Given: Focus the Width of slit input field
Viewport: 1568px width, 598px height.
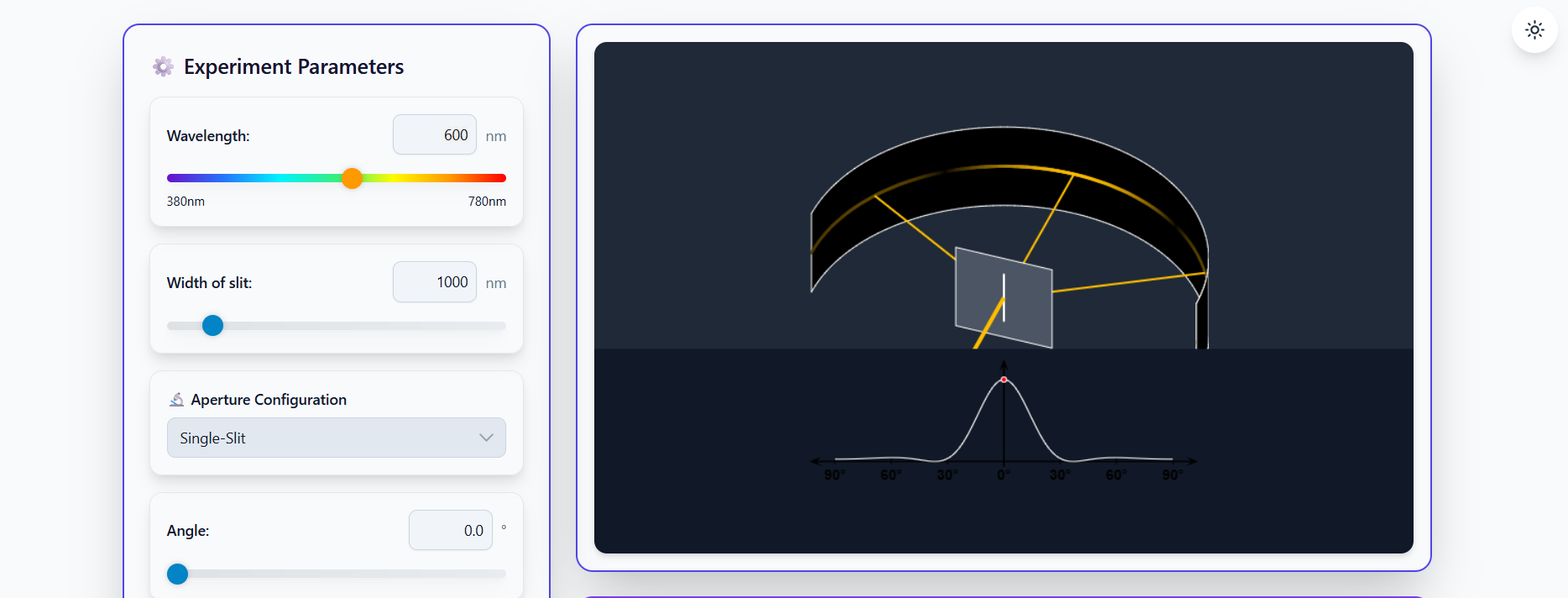Looking at the screenshot, I should pos(435,282).
